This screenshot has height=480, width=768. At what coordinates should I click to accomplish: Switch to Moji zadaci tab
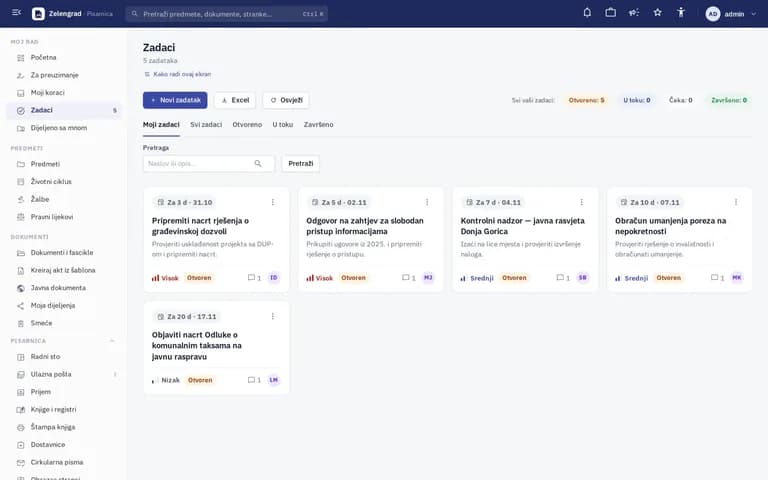[x=161, y=125]
